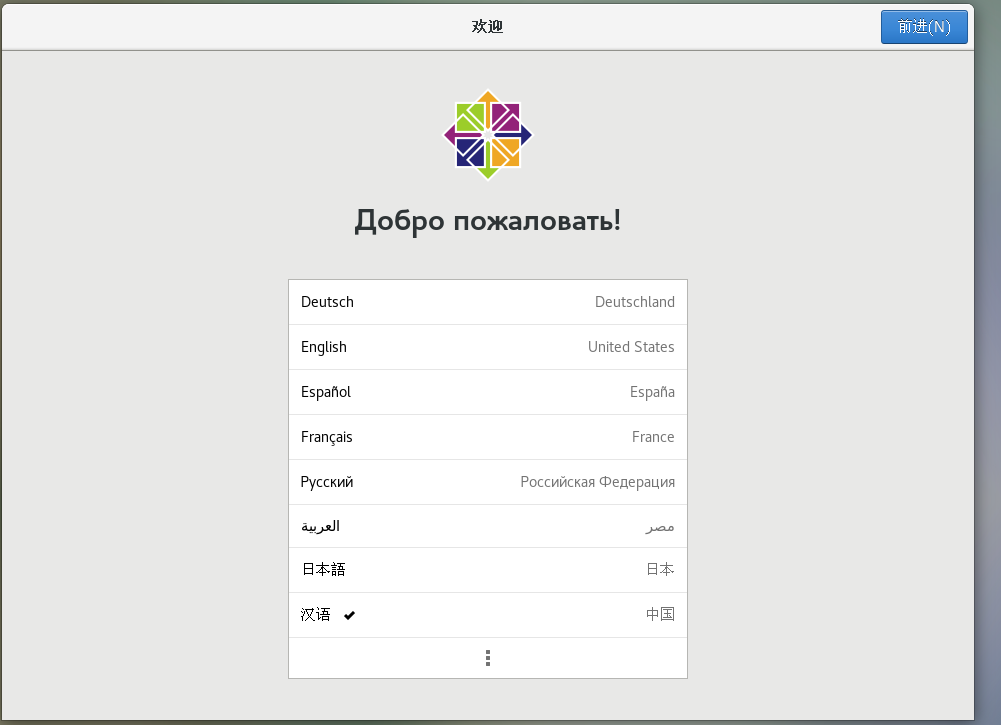1001x725 pixels.
Task: Click the Добро пожаловать! welcome heading
Action: pos(488,221)
